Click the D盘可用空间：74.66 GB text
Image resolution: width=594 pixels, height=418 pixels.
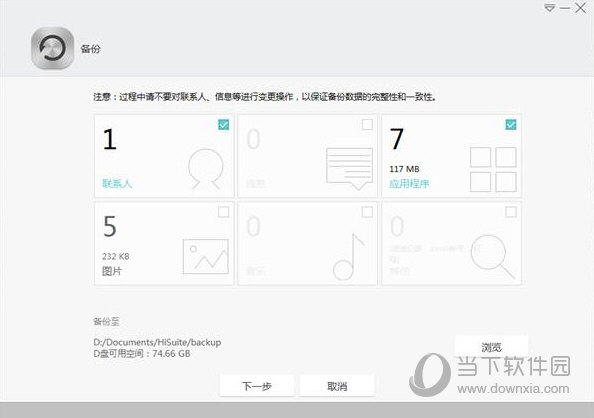point(142,354)
